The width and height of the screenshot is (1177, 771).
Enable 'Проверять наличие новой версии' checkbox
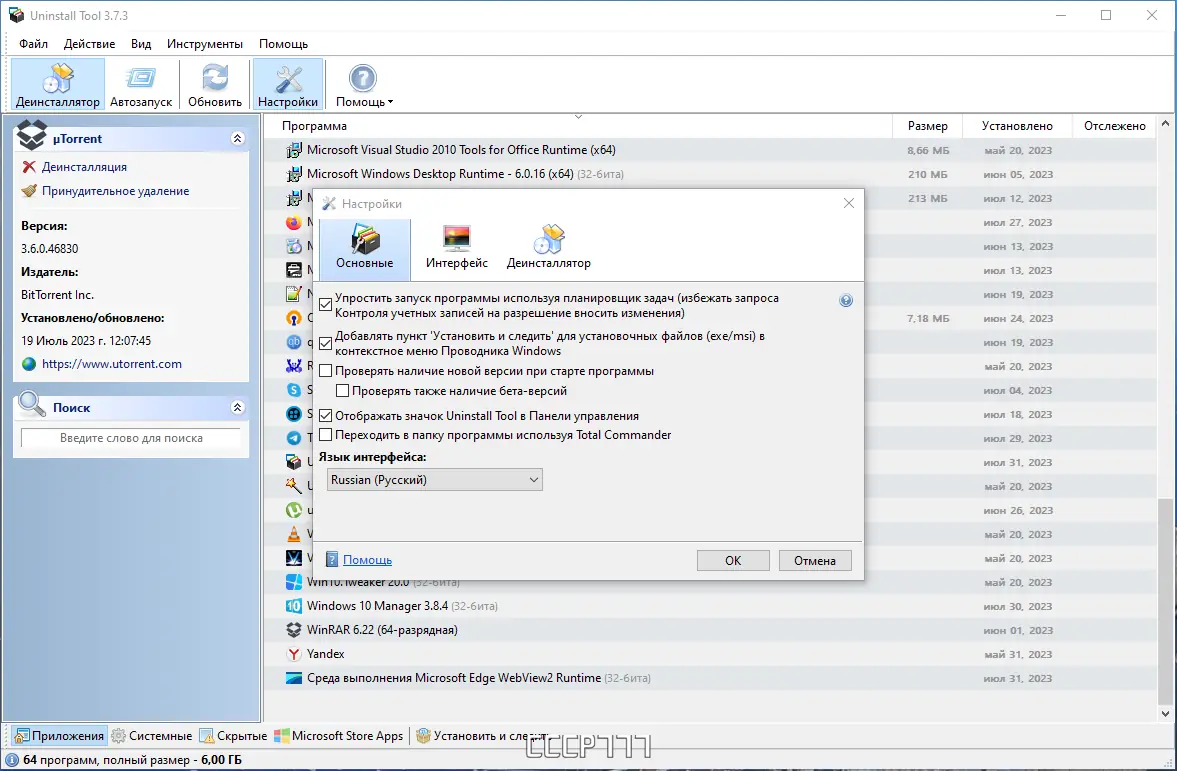tap(326, 371)
